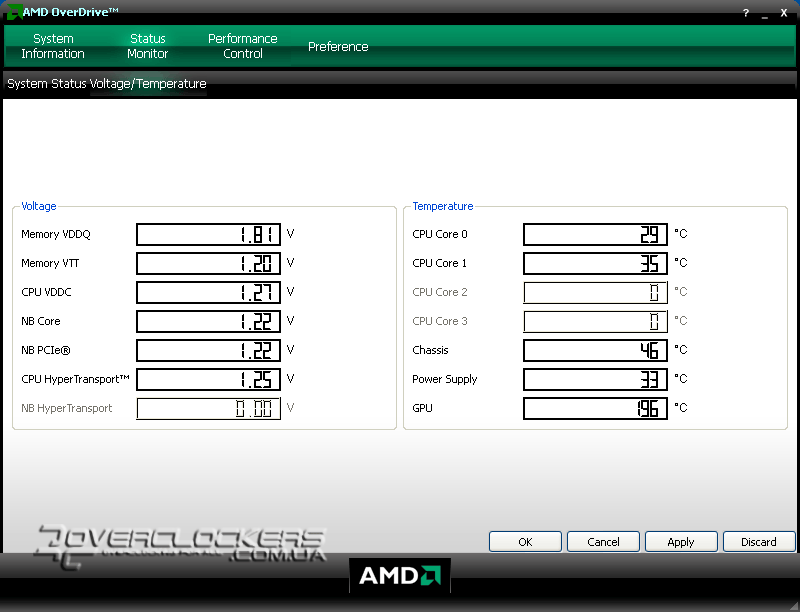Viewport: 800px width, 612px height.
Task: Switch to Status Monitor tab
Action: pos(147,46)
